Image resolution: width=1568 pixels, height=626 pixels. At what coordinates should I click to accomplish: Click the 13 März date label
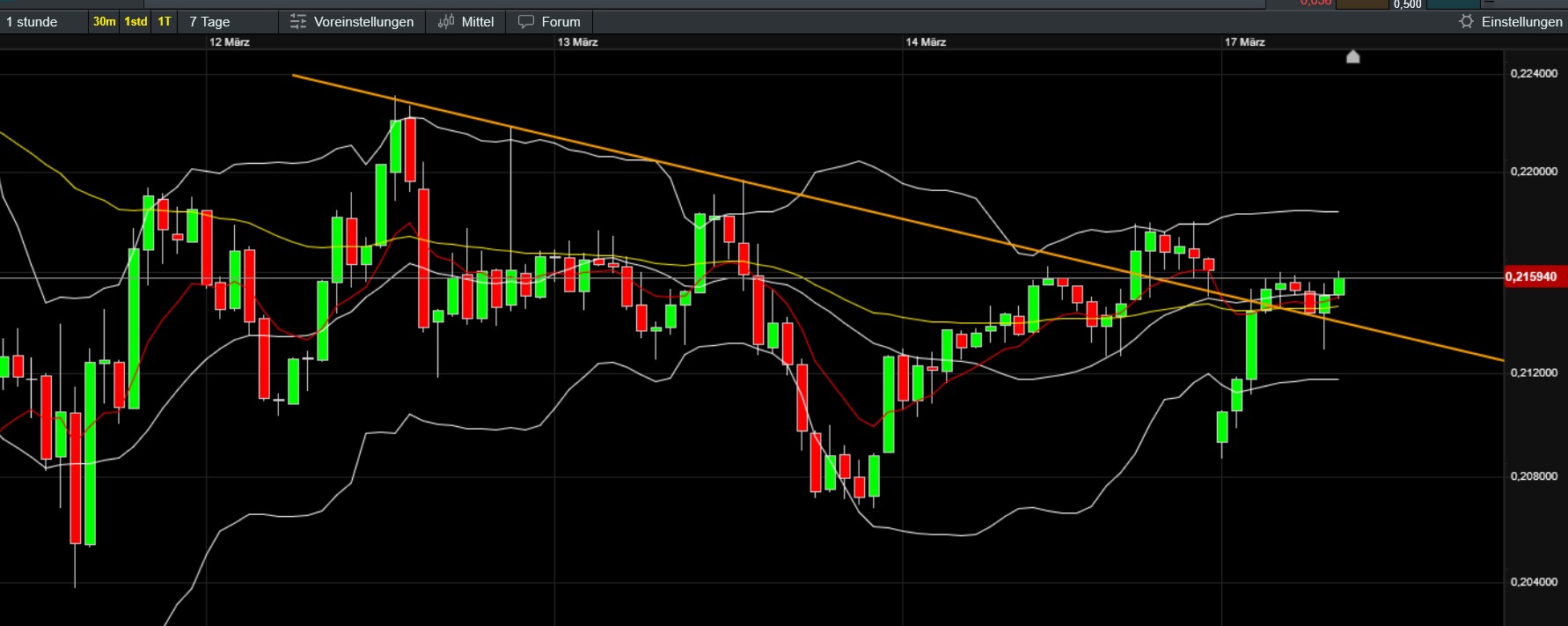tap(577, 42)
